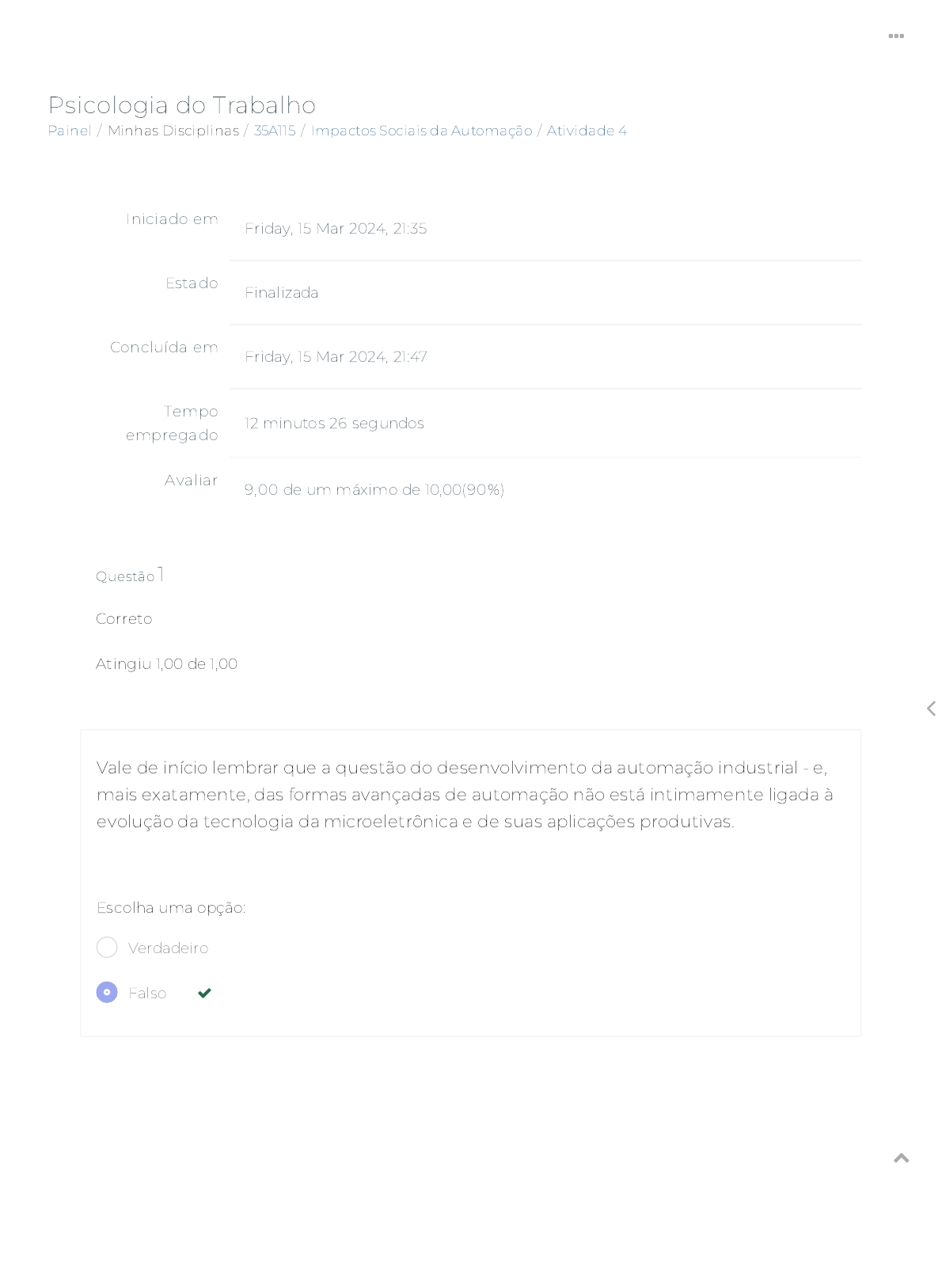Open the 35A115 course link
This screenshot has width=942, height=1288.
tap(275, 131)
